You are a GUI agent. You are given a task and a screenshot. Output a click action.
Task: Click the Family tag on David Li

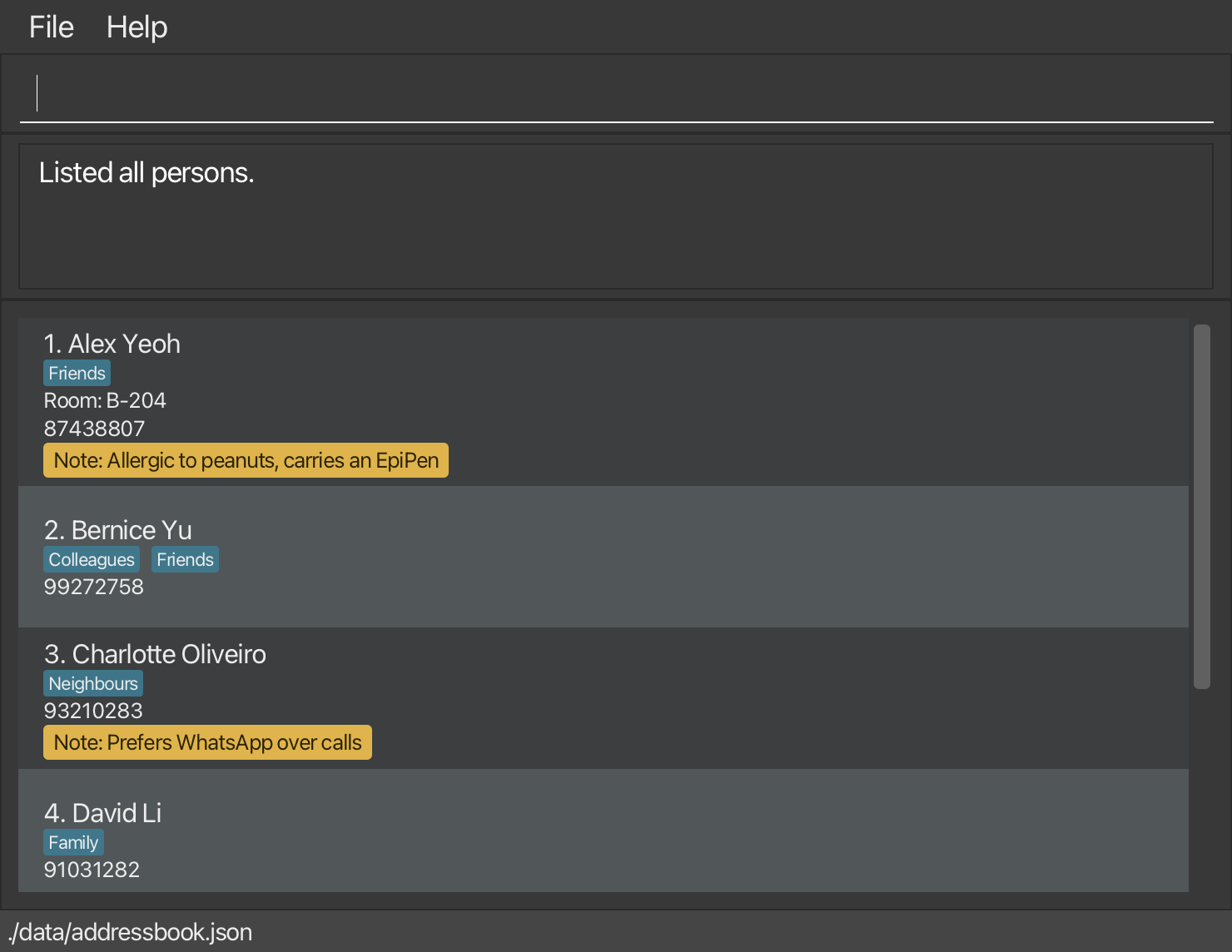73,843
